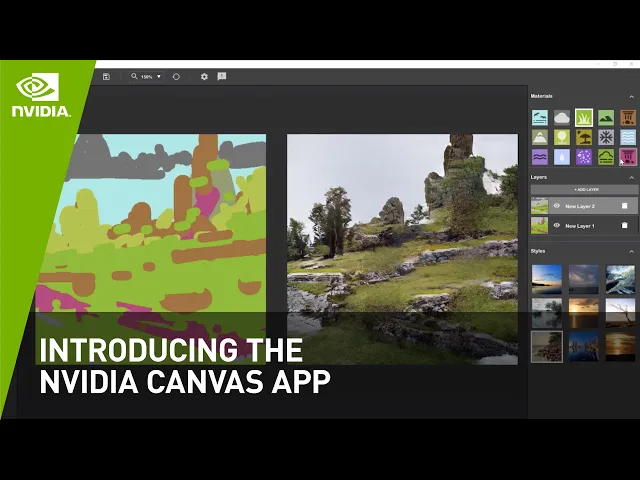The width and height of the screenshot is (640, 480).
Task: Hide New Layer 2 with eye icon
Action: tap(556, 206)
